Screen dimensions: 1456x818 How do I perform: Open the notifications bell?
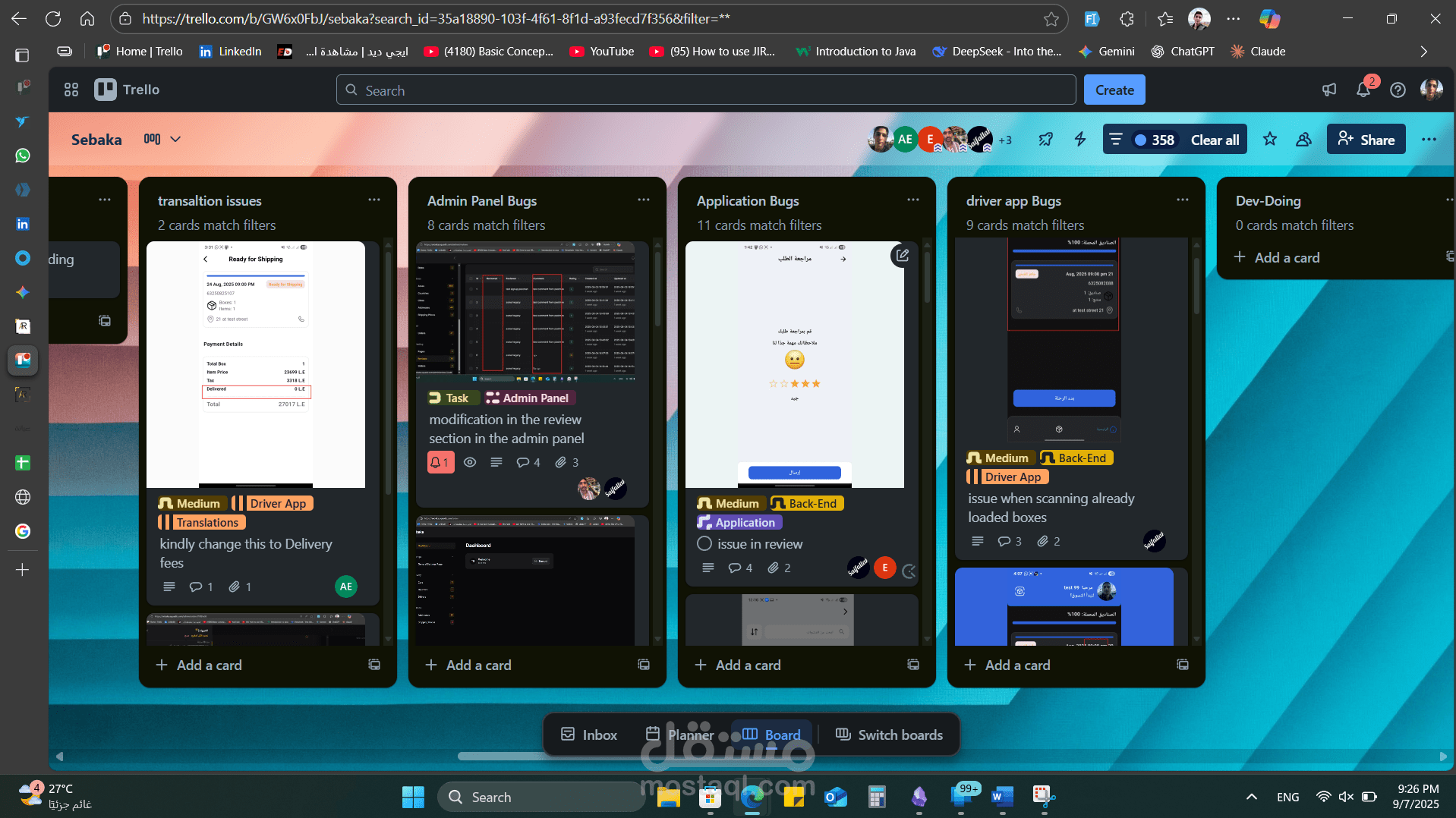pyautogui.click(x=1363, y=90)
